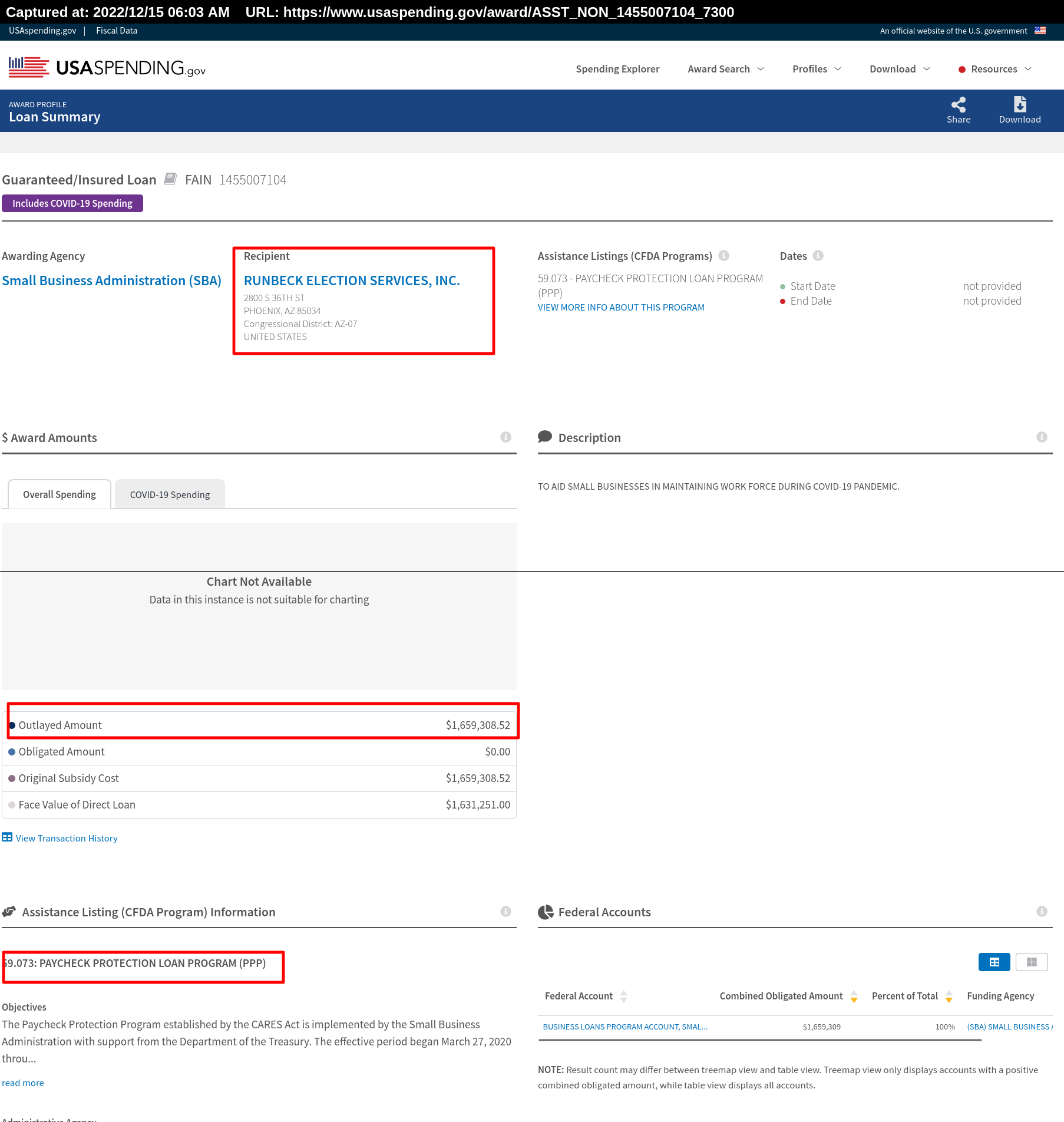Image resolution: width=1064 pixels, height=1122 pixels.
Task: Click the Outlayed Amount color dot
Action: point(12,725)
